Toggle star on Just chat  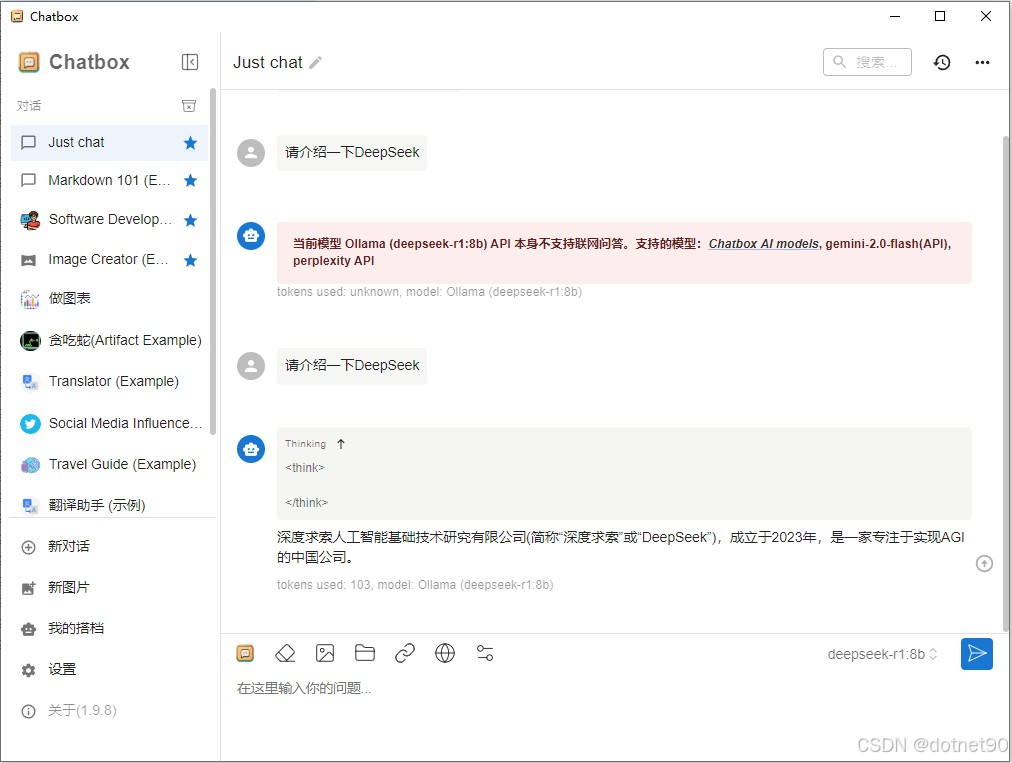coord(190,143)
